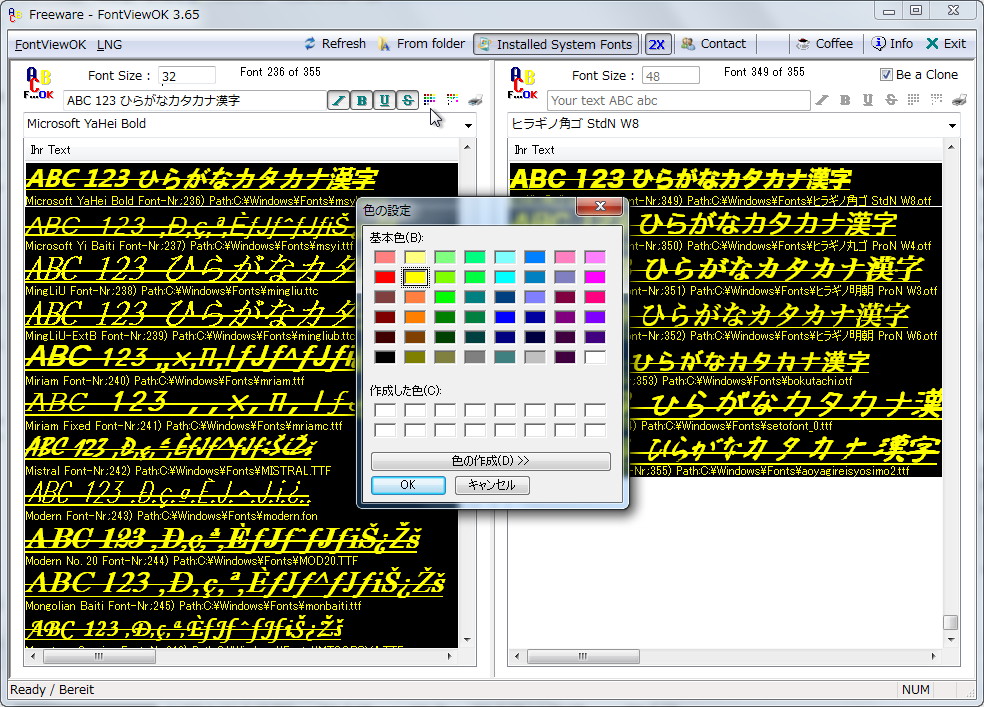The image size is (984, 707).
Task: Click the print icon in right pane
Action: tap(960, 100)
